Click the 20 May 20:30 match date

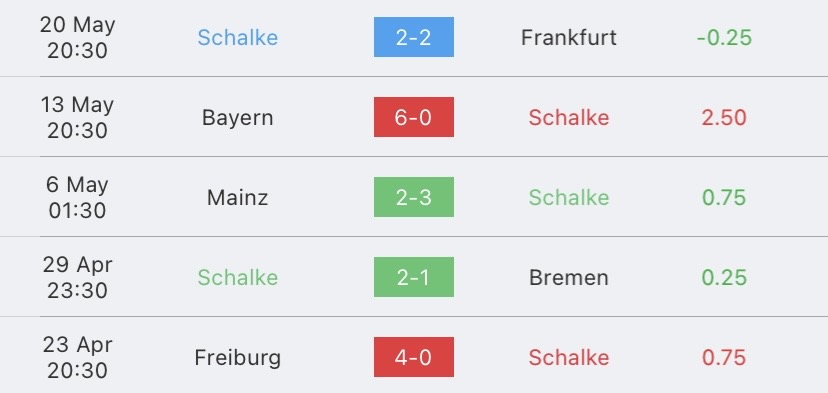78,38
